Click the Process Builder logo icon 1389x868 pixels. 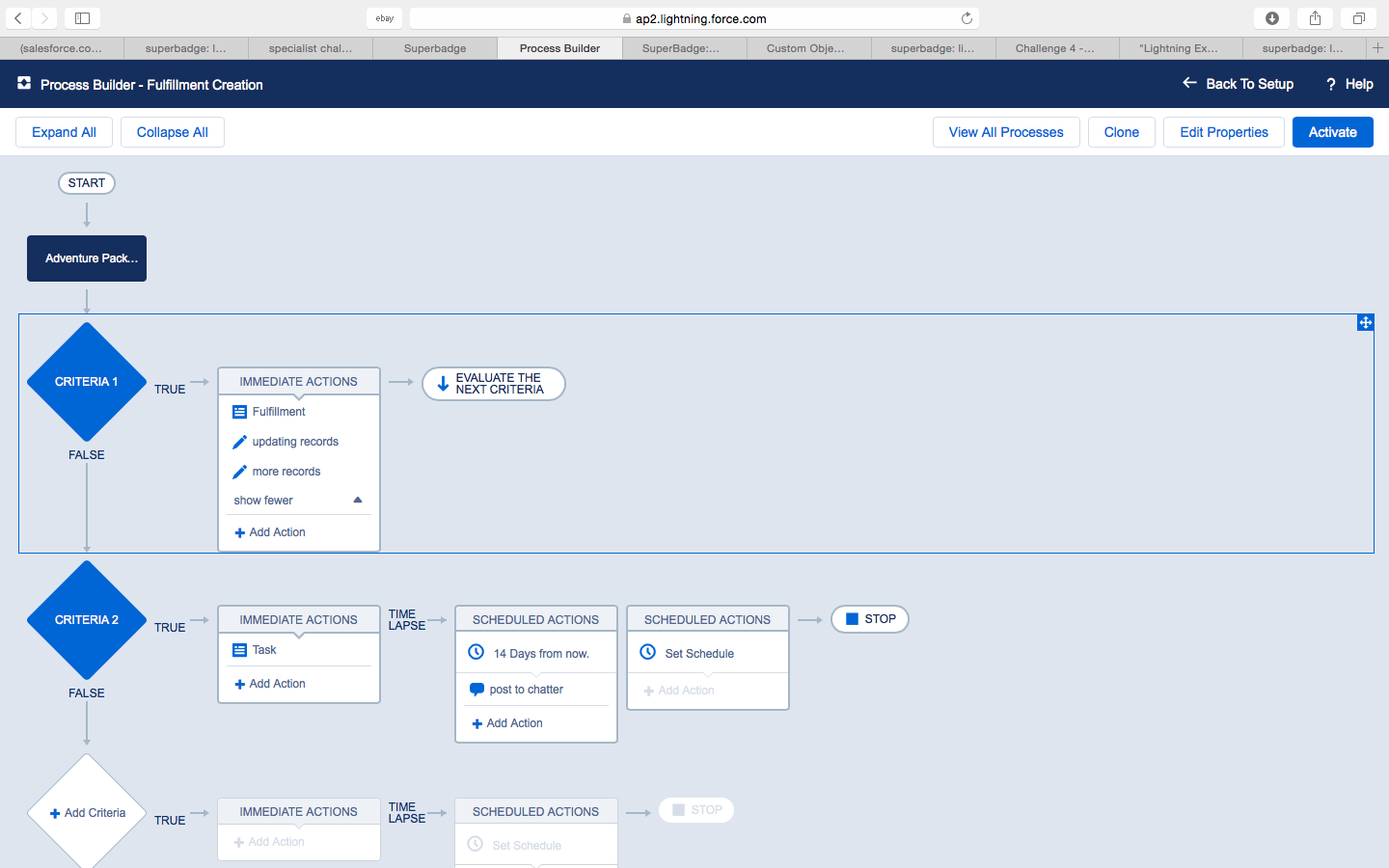pyautogui.click(x=24, y=84)
